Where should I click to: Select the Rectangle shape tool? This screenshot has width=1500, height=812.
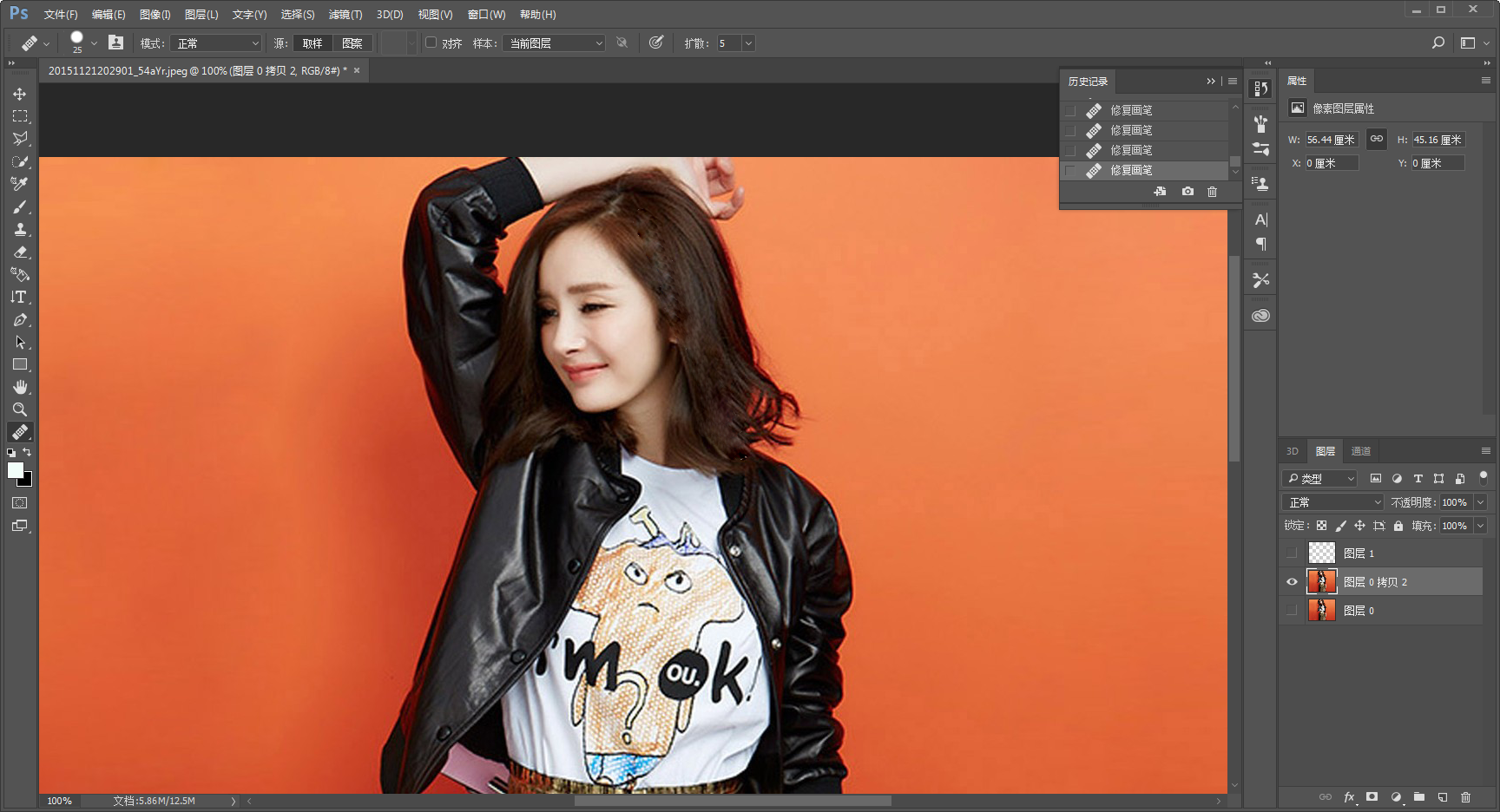(19, 364)
